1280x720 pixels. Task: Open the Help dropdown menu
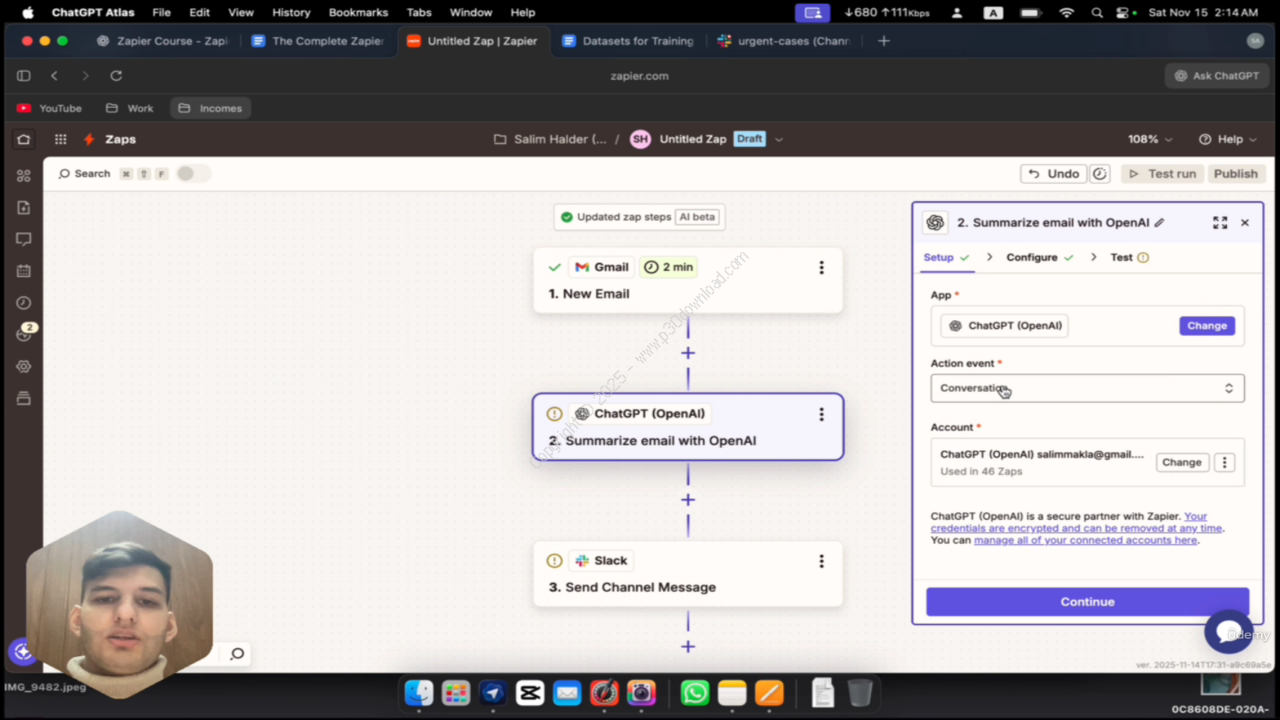1228,140
